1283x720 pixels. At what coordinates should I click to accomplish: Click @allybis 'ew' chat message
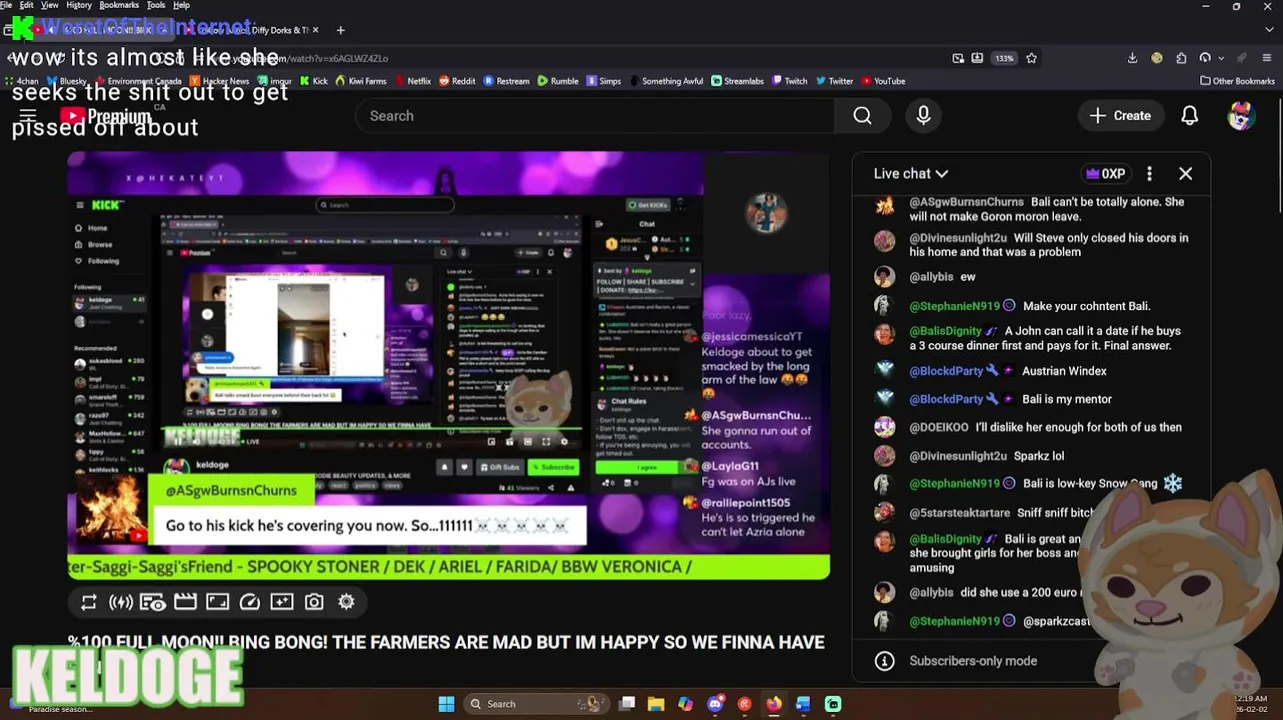pos(1030,277)
